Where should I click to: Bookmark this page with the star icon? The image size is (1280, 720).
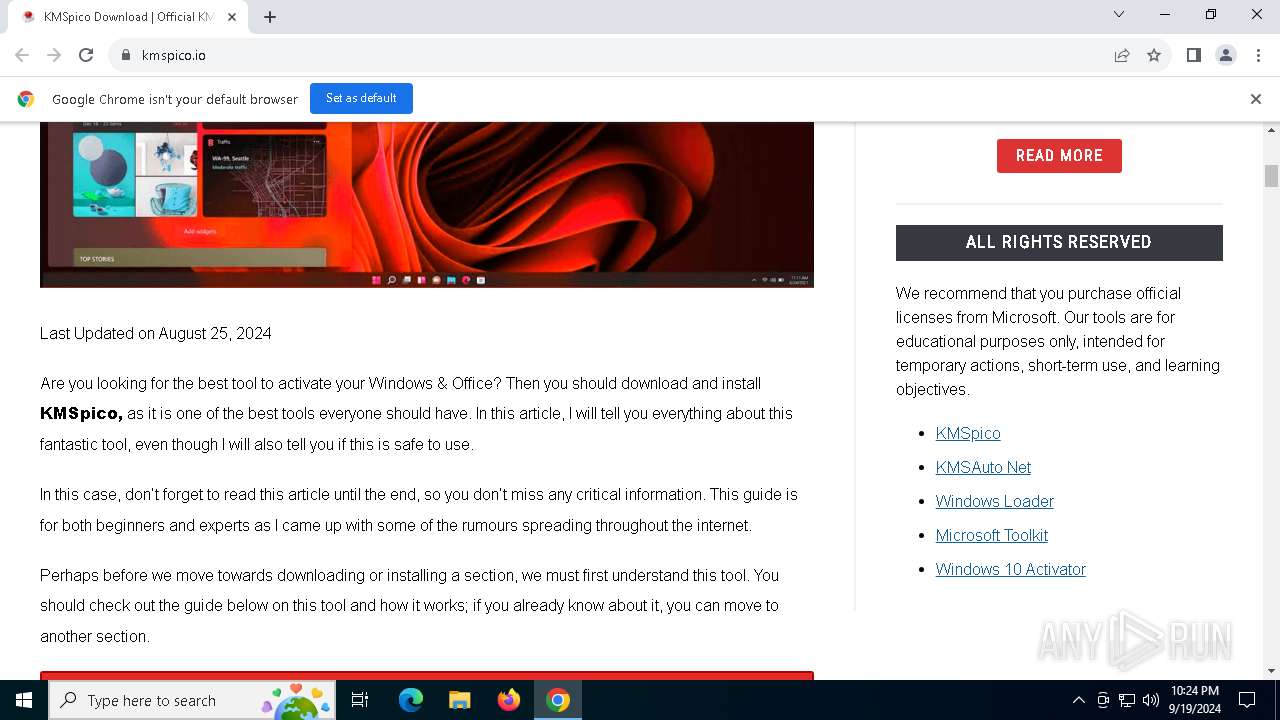click(x=1154, y=55)
